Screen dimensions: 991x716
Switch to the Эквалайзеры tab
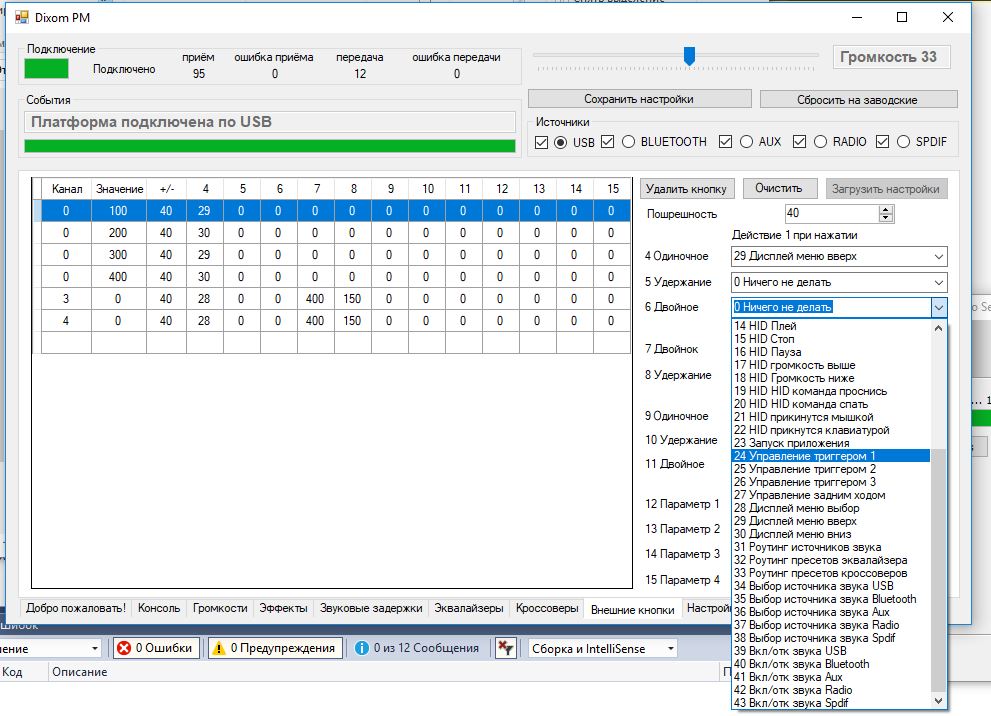point(470,608)
